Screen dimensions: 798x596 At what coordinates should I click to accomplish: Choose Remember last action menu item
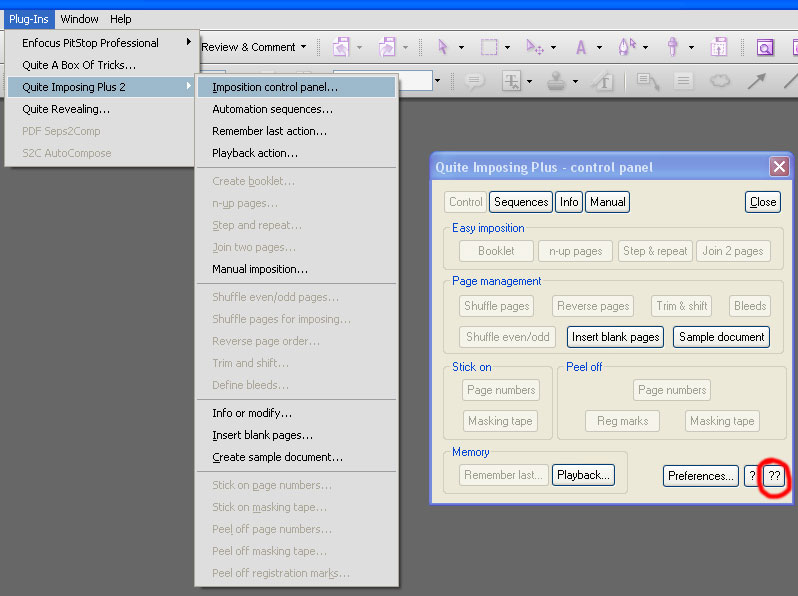tap(296, 131)
